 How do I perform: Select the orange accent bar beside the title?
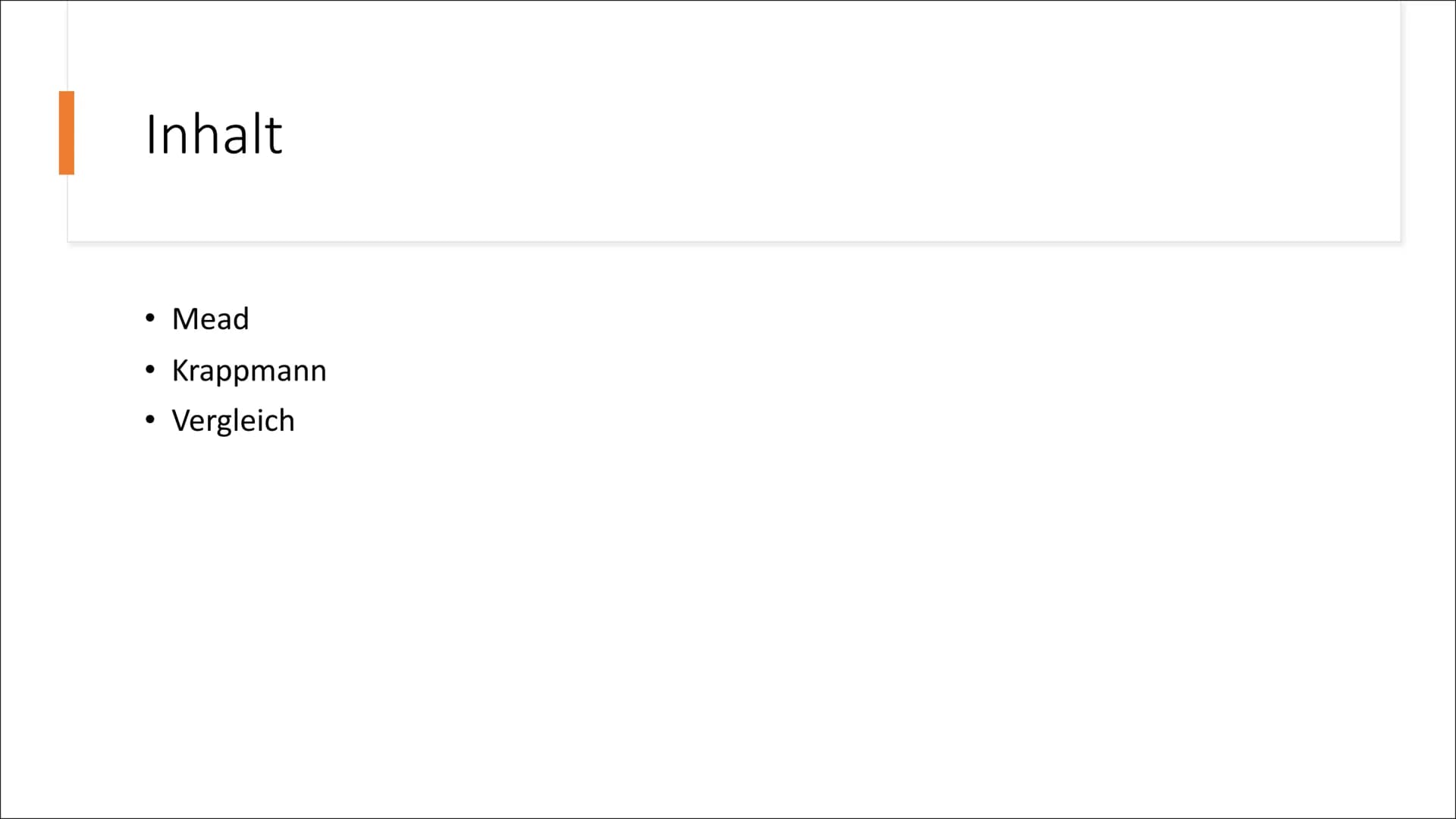[x=67, y=133]
